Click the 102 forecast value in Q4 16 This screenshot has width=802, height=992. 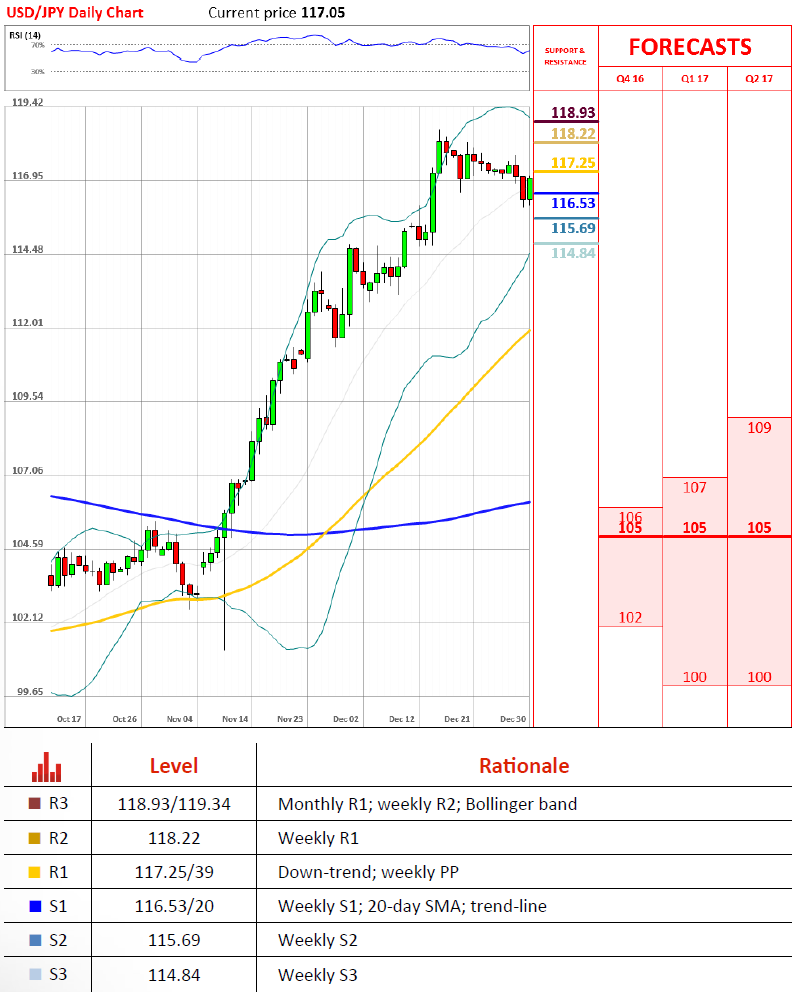[x=630, y=617]
